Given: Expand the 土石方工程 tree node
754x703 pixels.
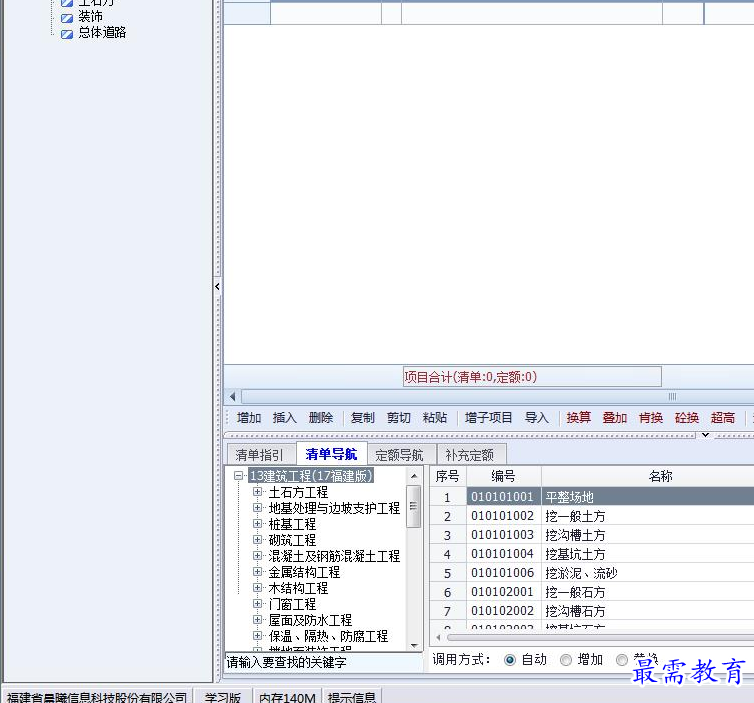Looking at the screenshot, I should pyautogui.click(x=258, y=491).
